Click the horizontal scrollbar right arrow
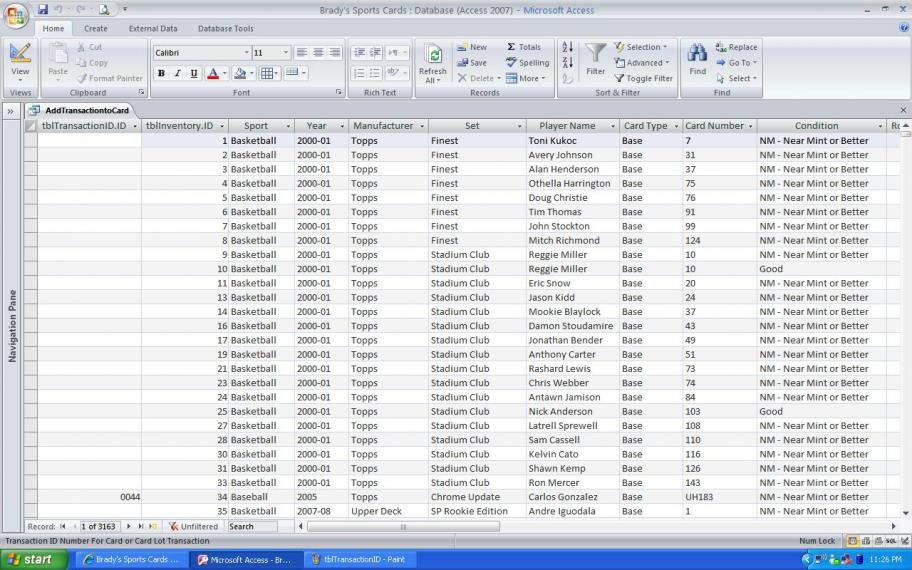Screen dimensions: 912x570 point(893,527)
